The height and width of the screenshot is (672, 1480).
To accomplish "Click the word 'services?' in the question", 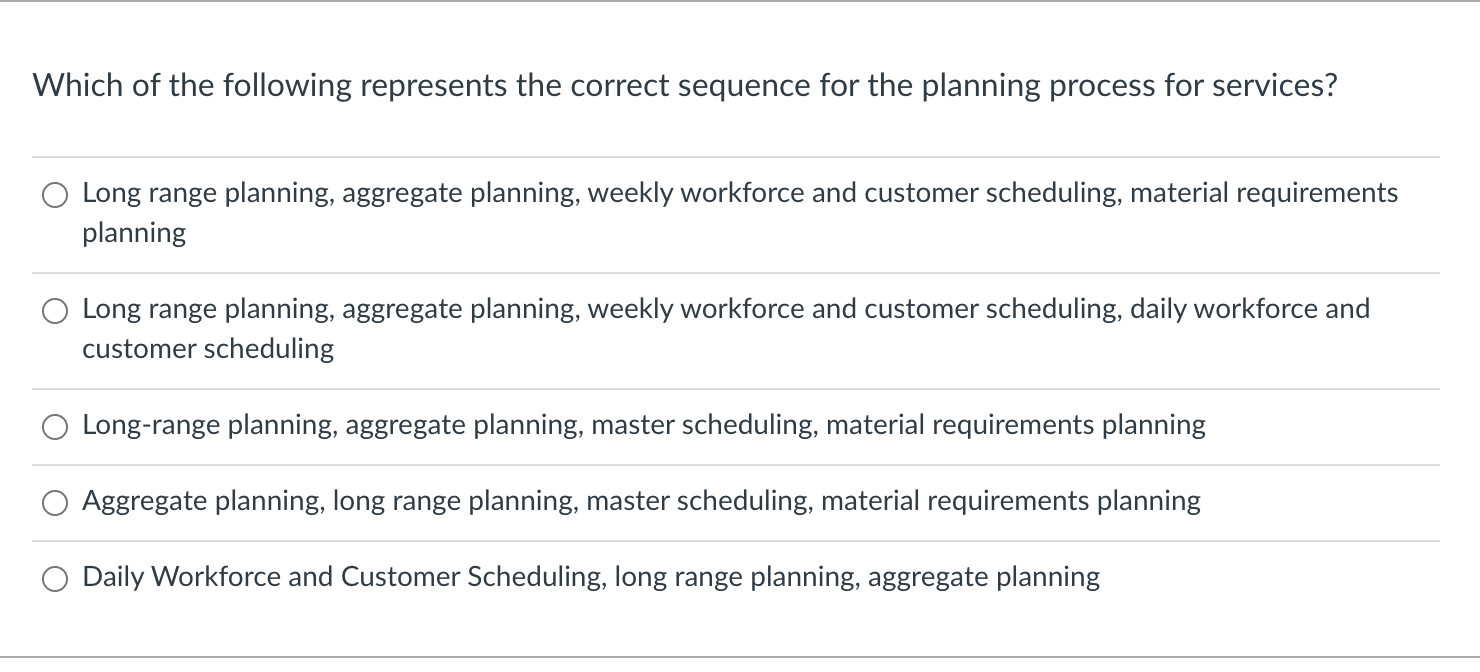I will click(1275, 87).
